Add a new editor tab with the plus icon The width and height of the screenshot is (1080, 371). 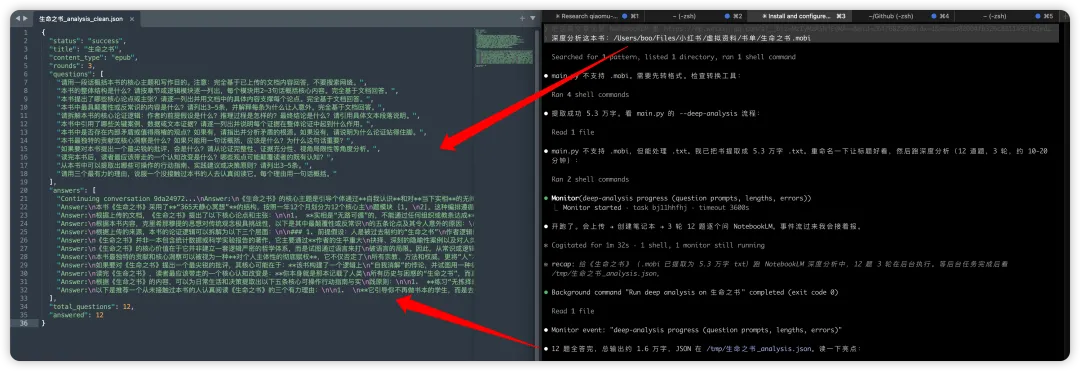(522, 19)
